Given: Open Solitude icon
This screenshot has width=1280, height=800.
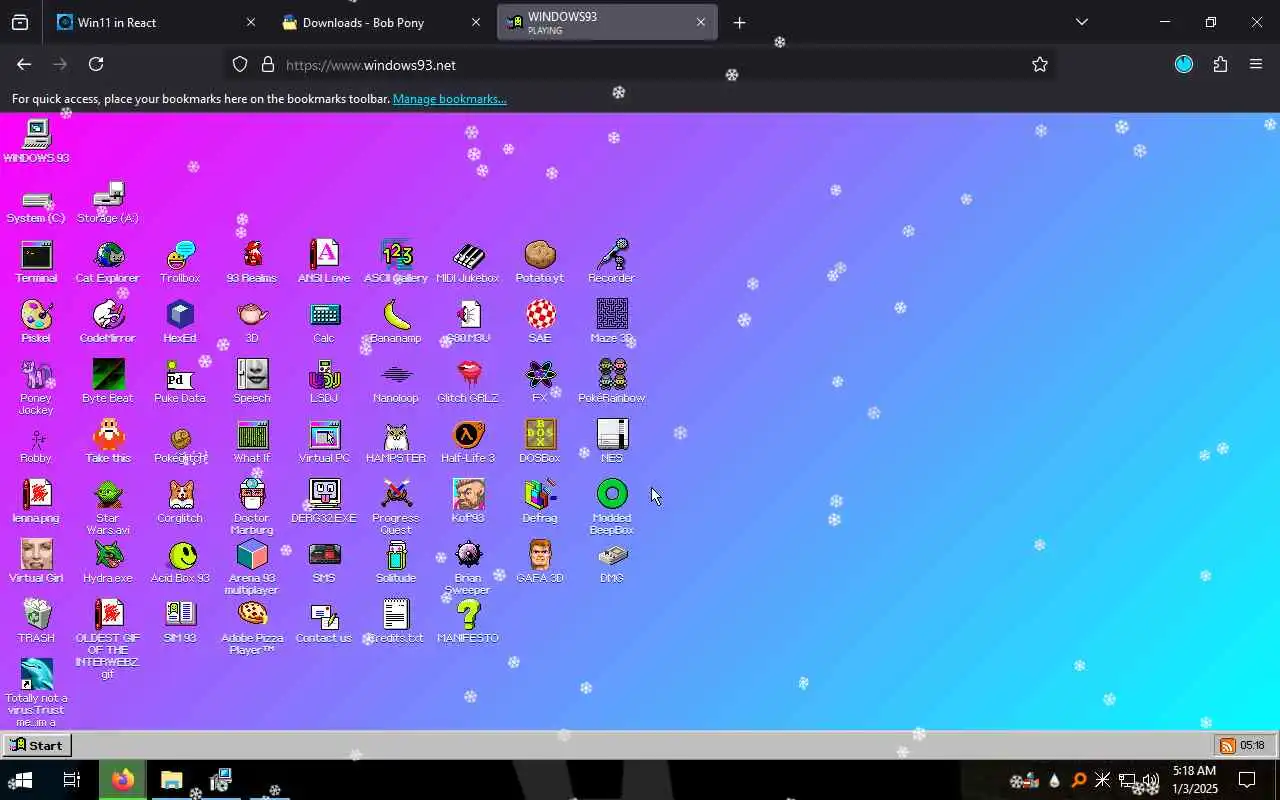Looking at the screenshot, I should 396,562.
